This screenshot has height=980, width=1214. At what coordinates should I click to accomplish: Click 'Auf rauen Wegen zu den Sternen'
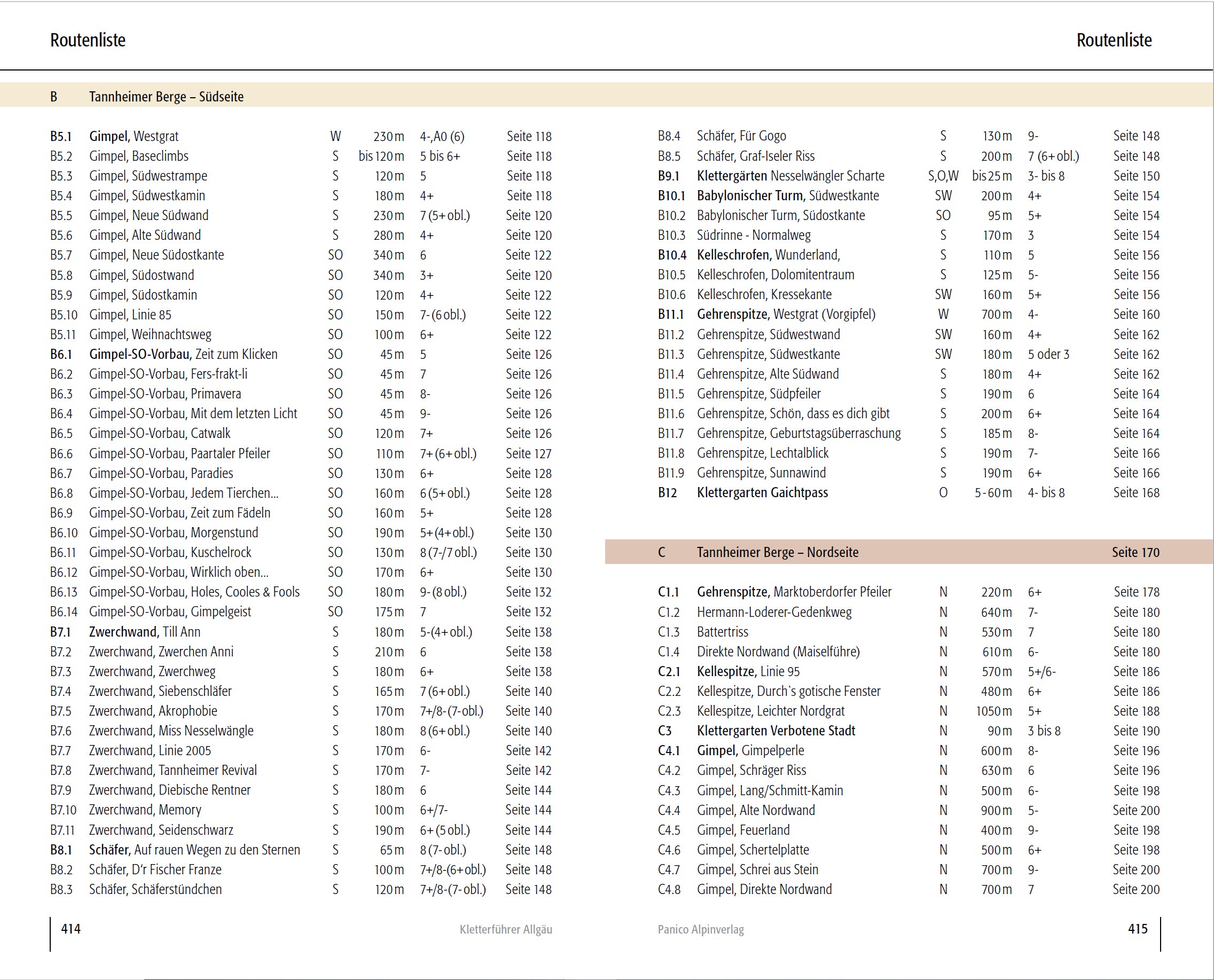tap(217, 850)
